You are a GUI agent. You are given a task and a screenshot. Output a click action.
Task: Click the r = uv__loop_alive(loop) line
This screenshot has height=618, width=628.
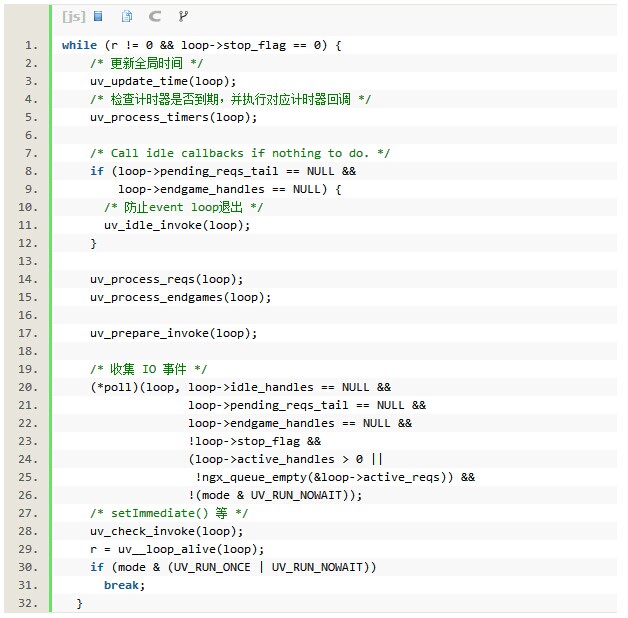click(177, 549)
